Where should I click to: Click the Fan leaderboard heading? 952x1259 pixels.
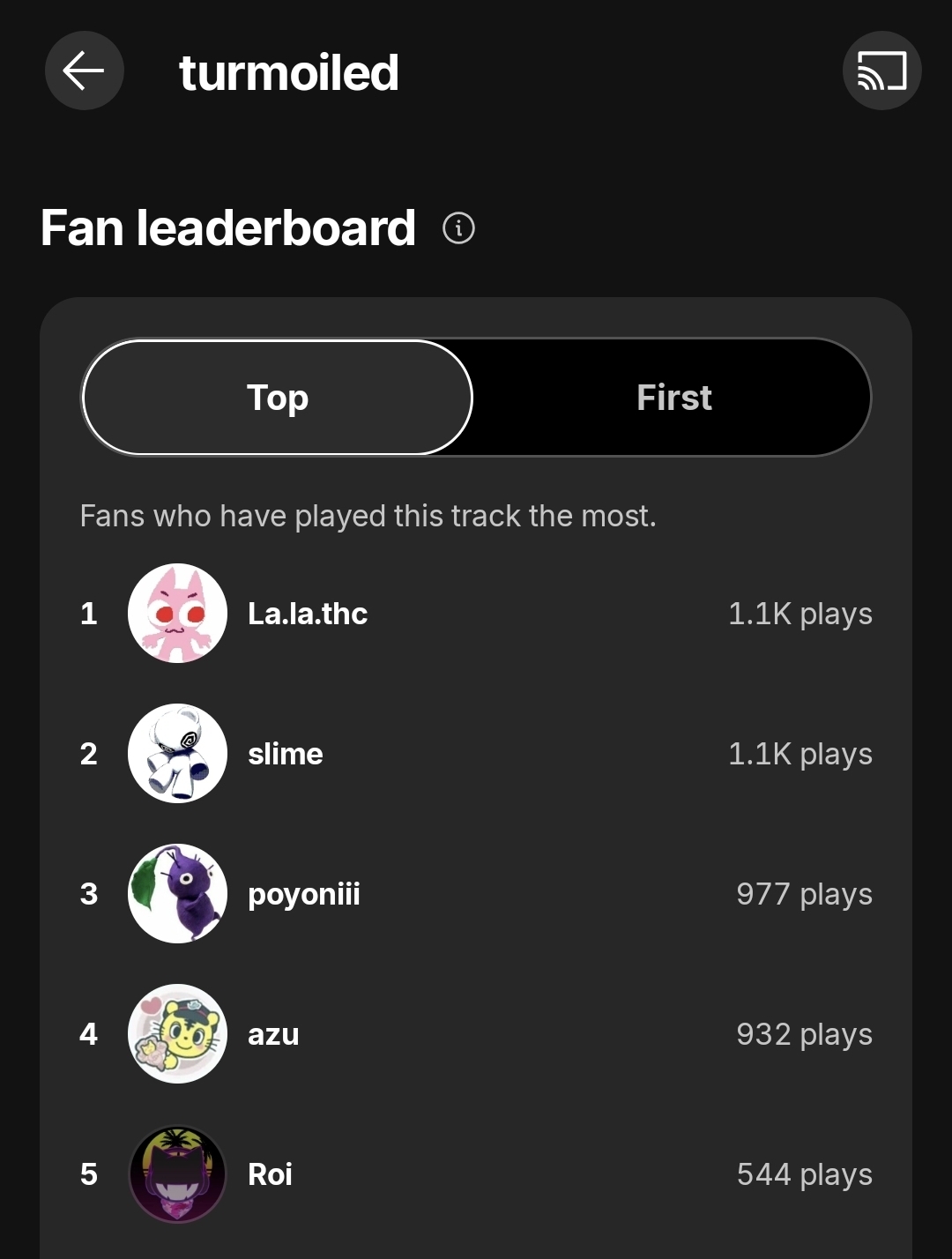[228, 228]
